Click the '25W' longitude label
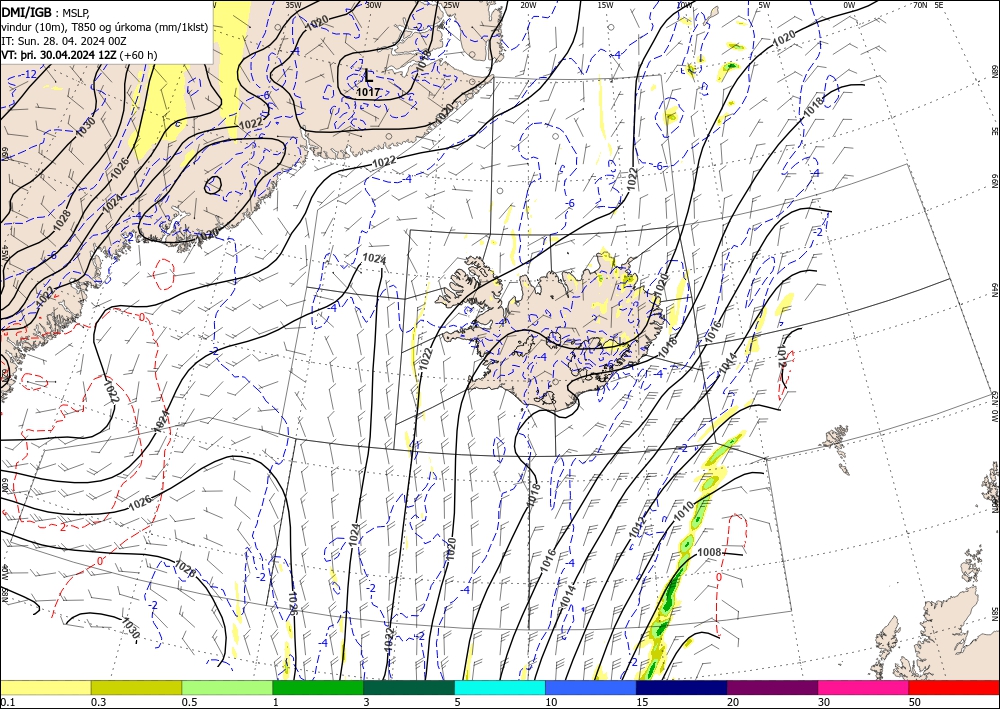Viewport: 1000px width, 709px height. coord(451,5)
